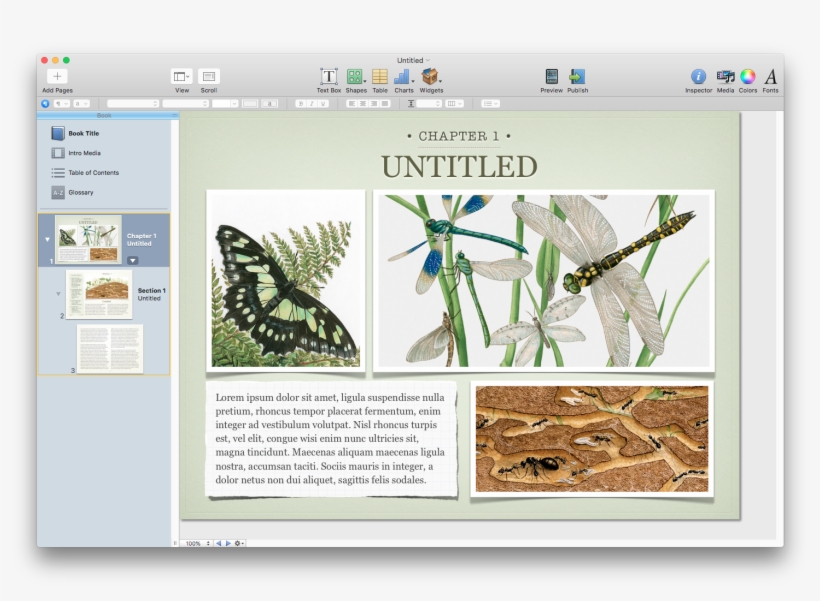Screen dimensions: 820x601
Task: Open the Fonts panel
Action: (771, 75)
